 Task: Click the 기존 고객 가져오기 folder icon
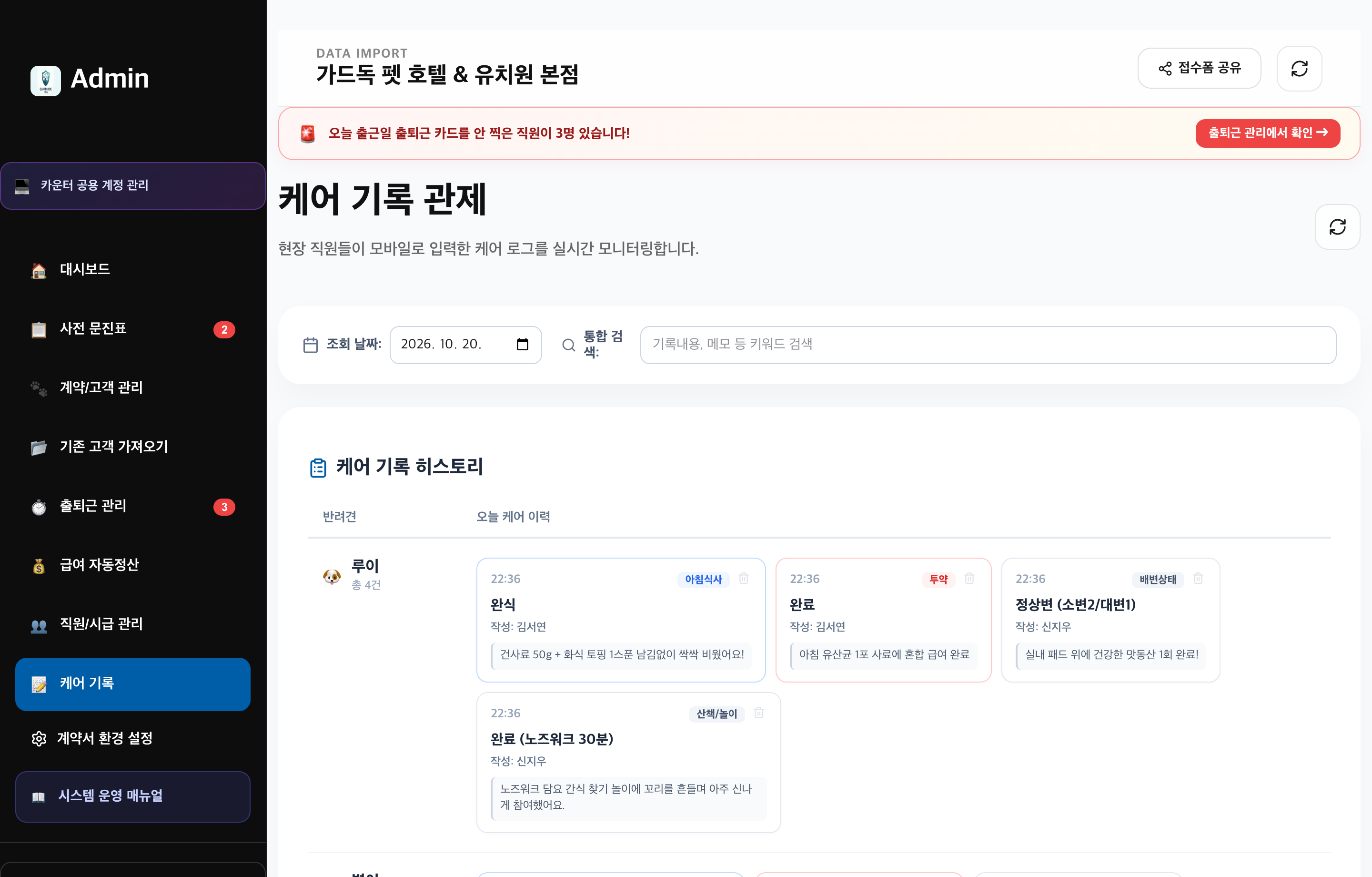(39, 448)
